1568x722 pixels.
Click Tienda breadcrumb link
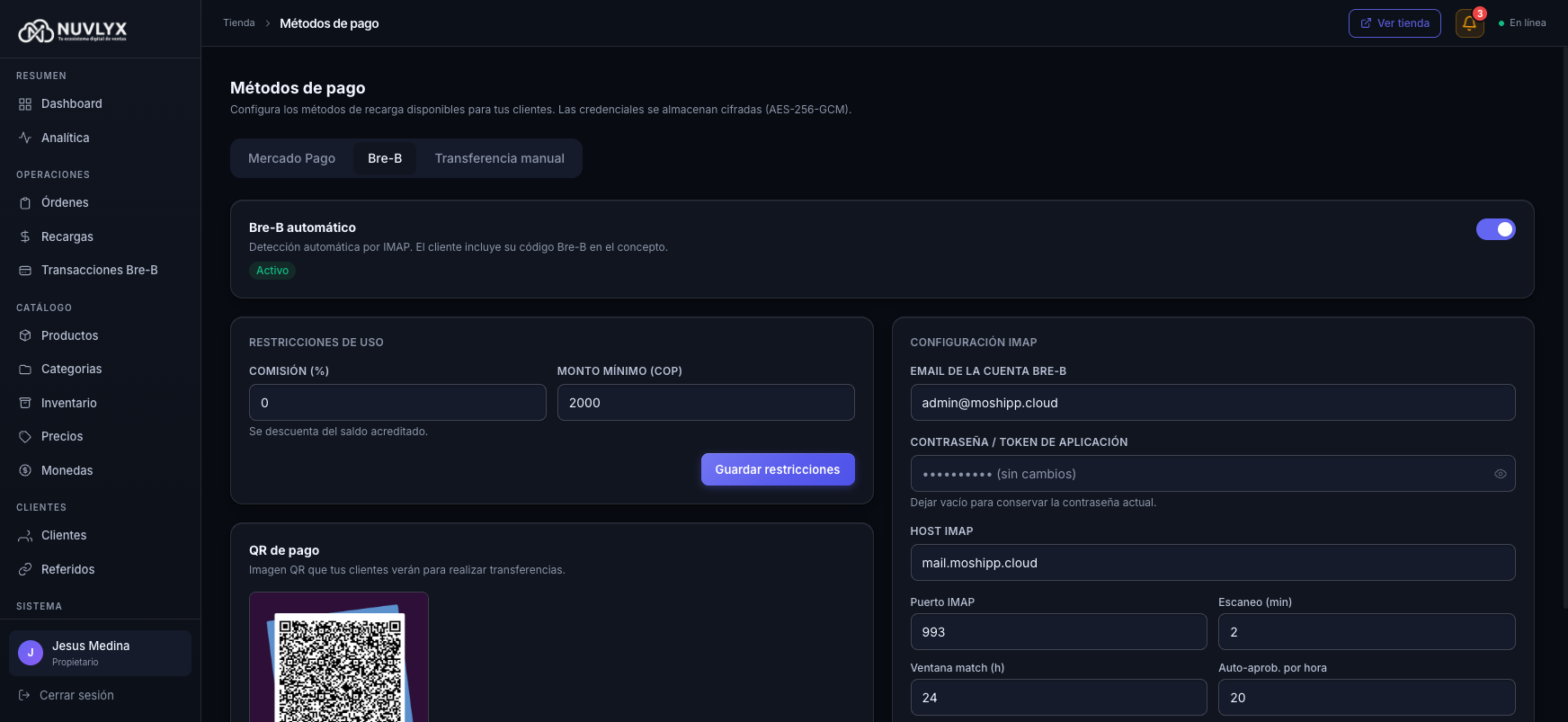click(239, 23)
